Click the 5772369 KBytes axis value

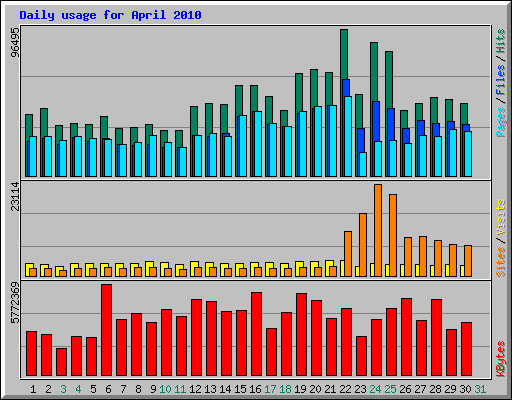(15, 303)
